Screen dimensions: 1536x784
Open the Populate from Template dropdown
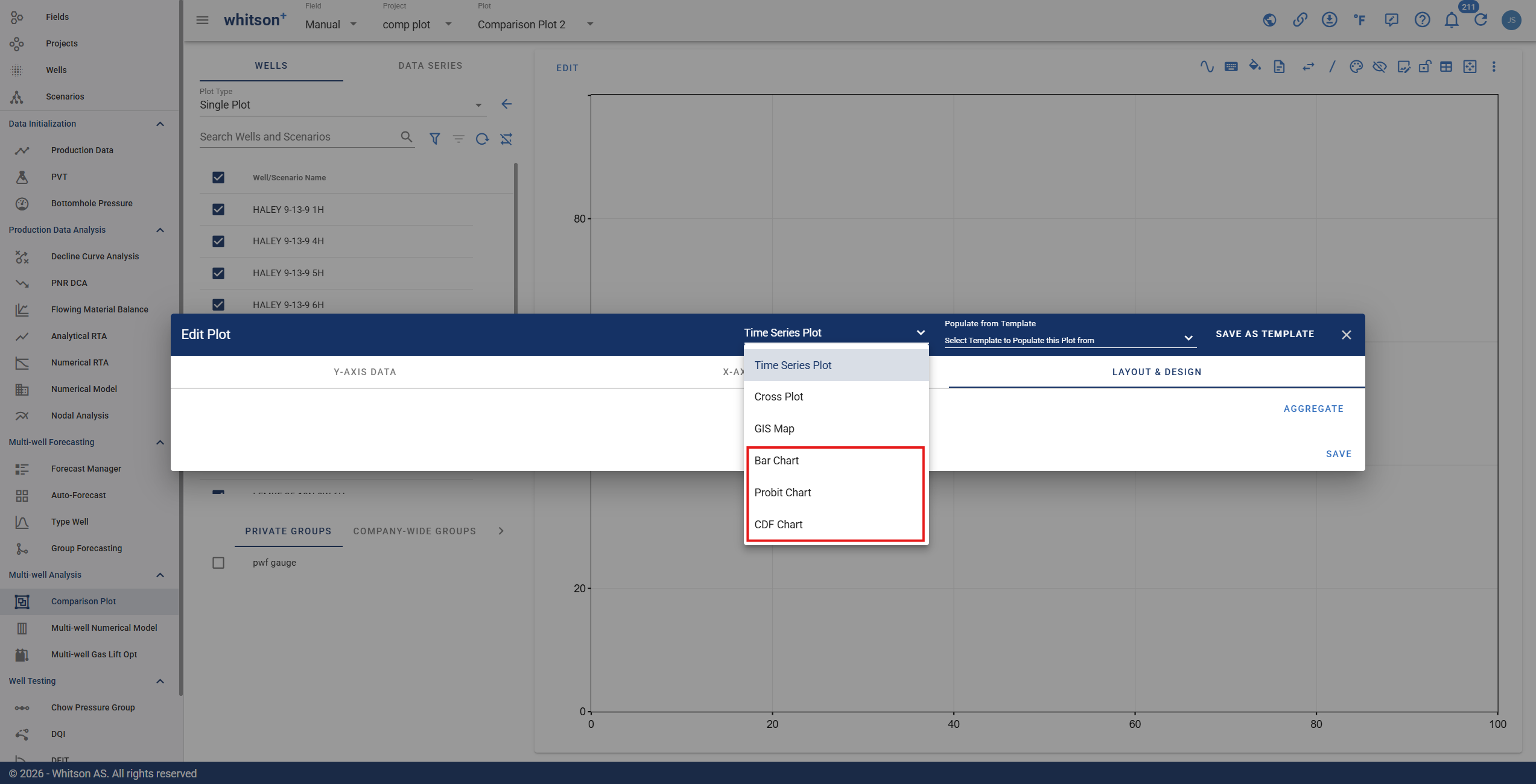[1069, 340]
